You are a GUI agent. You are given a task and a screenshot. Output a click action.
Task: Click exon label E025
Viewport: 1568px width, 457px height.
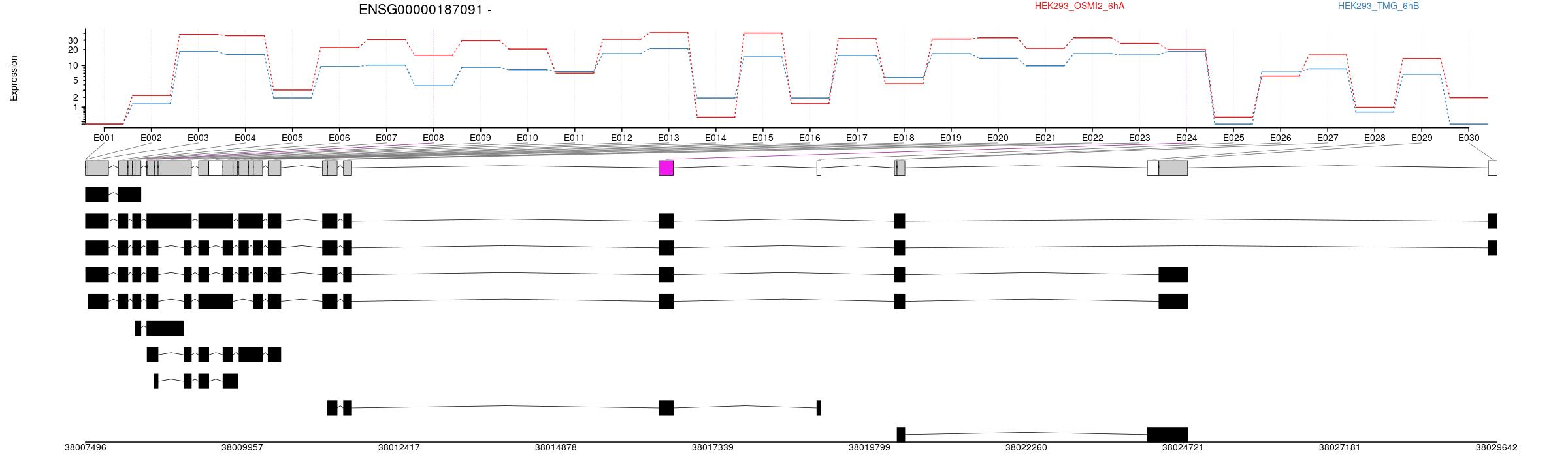click(1233, 138)
